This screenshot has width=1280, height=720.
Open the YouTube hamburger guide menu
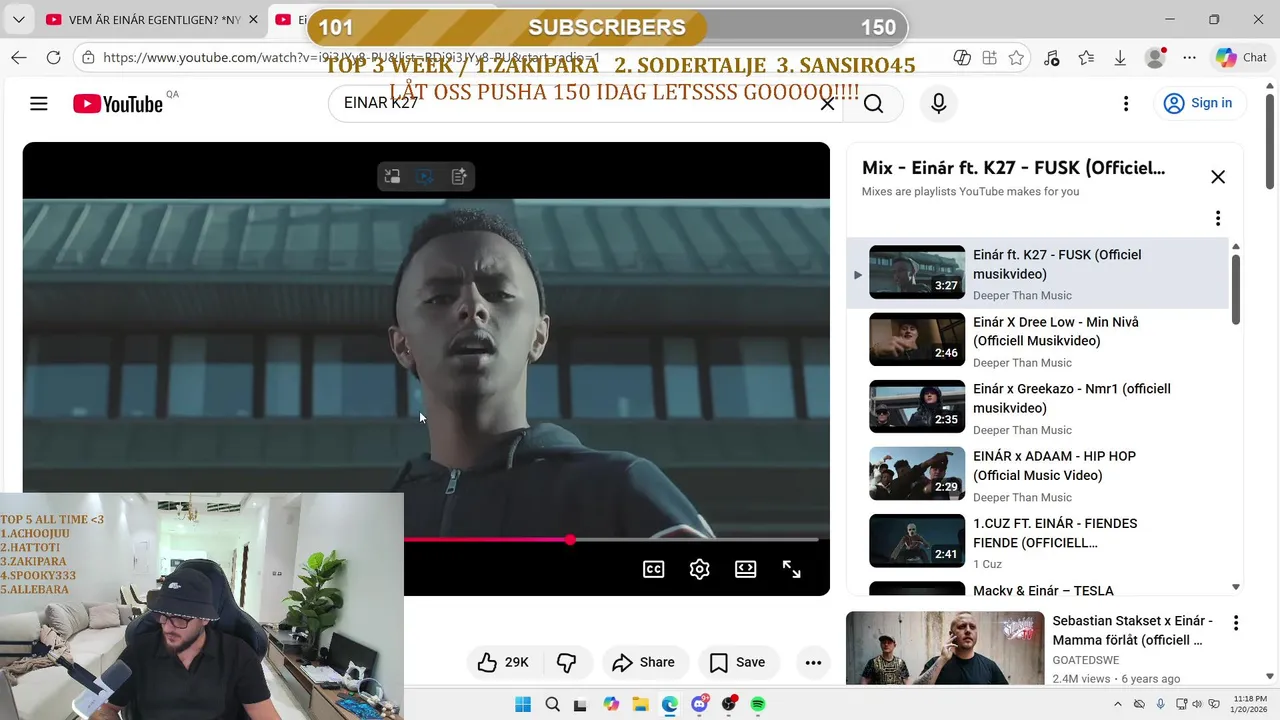39,103
